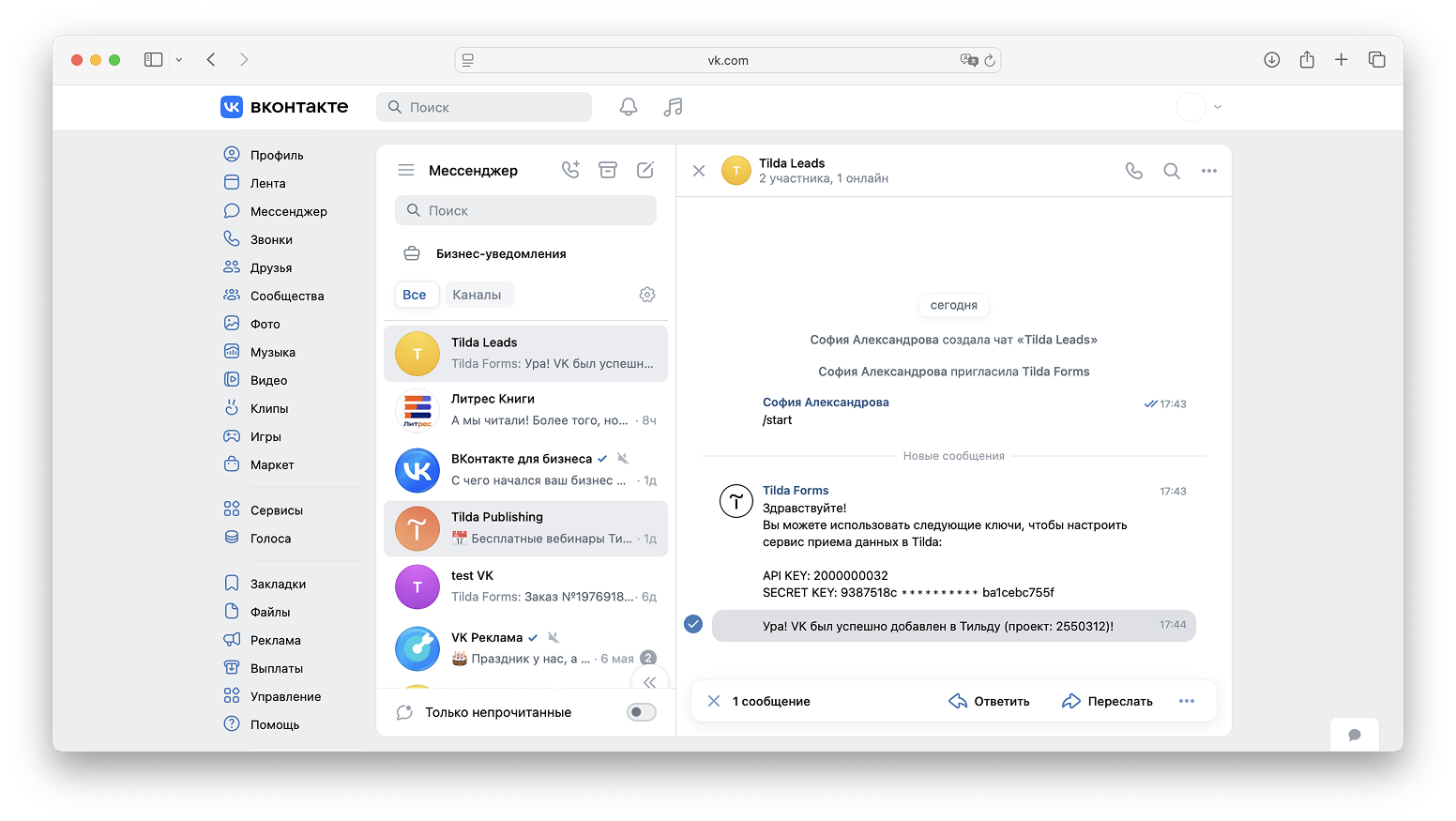Screen dimensions: 1456x821
Task: Open notifications bell in VK header
Action: 629,107
